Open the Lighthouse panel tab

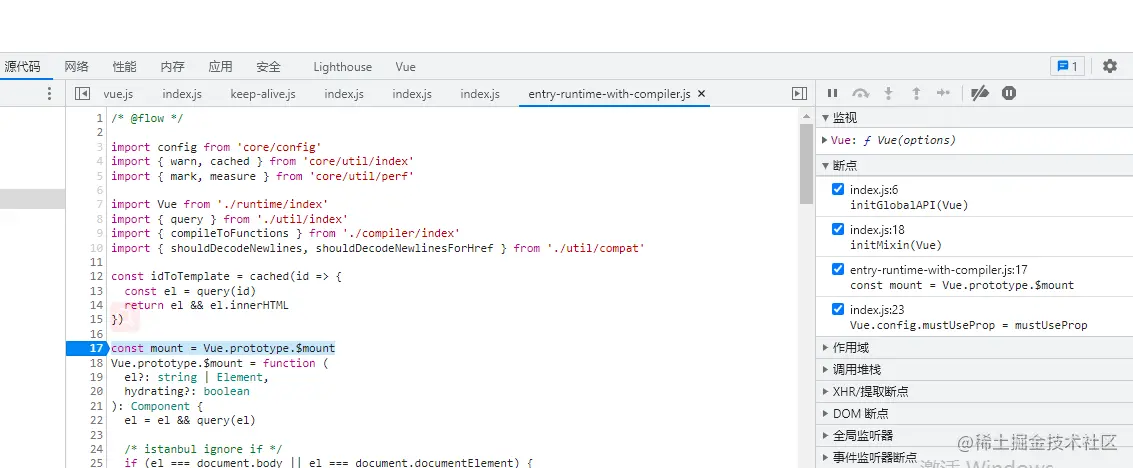(x=343, y=66)
